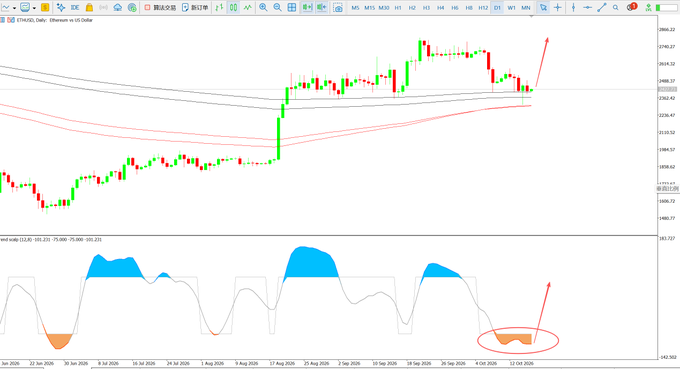
Task: Select the M5 timeframe
Action: pos(355,8)
